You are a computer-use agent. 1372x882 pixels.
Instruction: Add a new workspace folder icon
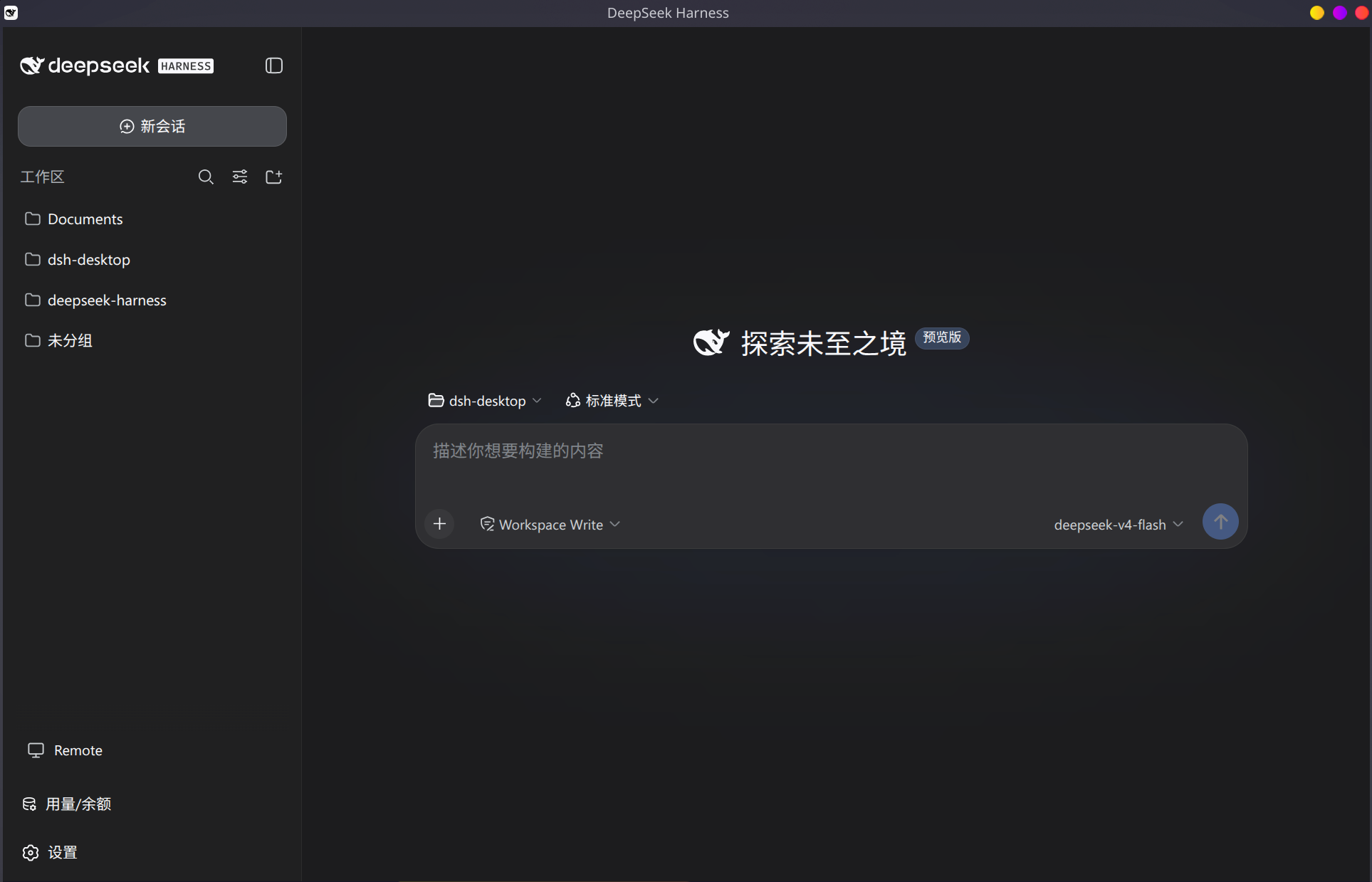[x=274, y=177]
